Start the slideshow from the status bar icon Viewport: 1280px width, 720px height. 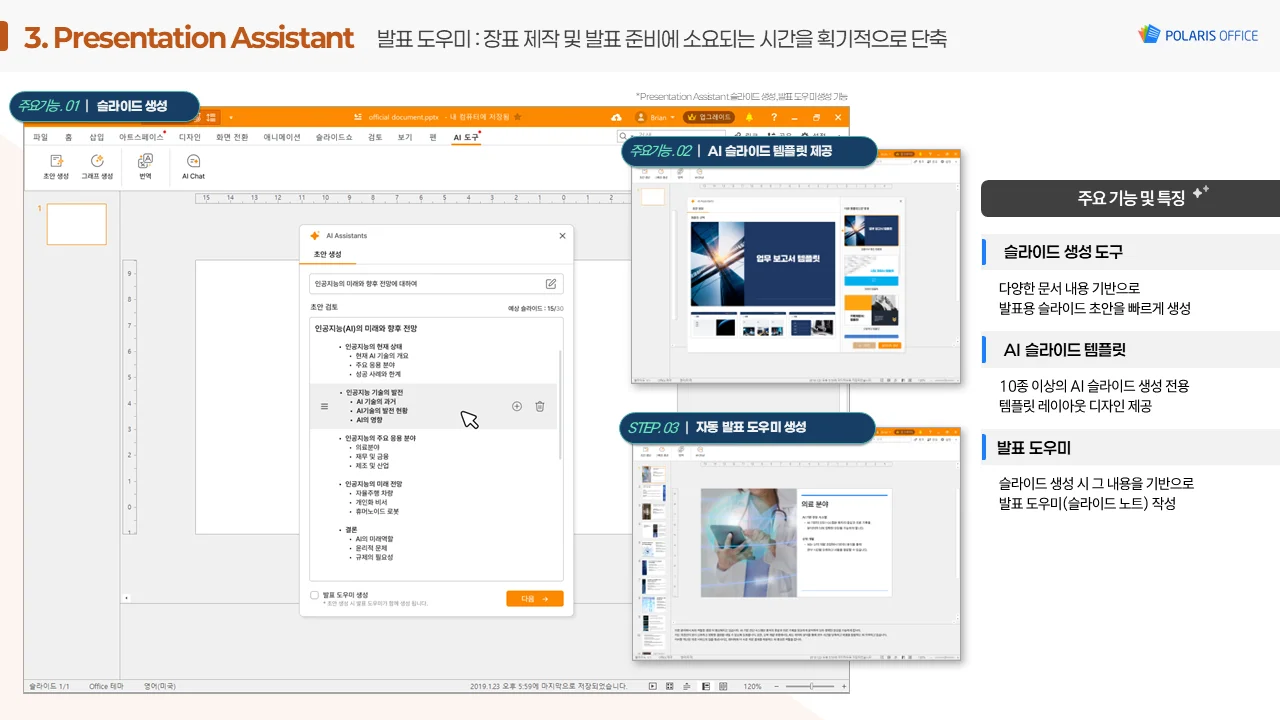pyautogui.click(x=654, y=686)
